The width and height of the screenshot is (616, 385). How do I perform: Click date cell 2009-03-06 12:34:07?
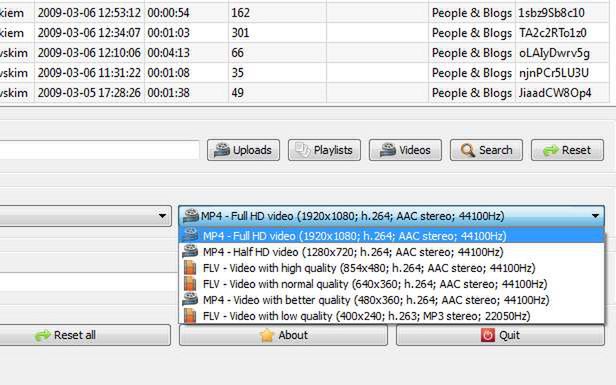[90, 33]
